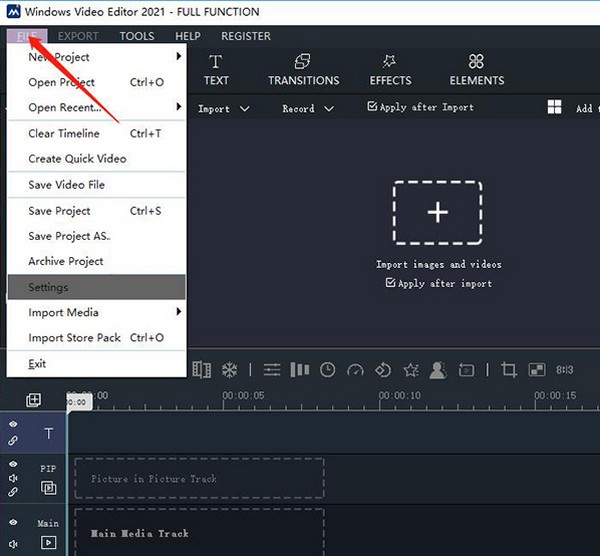Hide the text track using eye icon
This screenshot has height=556, width=600.
[x=13, y=425]
